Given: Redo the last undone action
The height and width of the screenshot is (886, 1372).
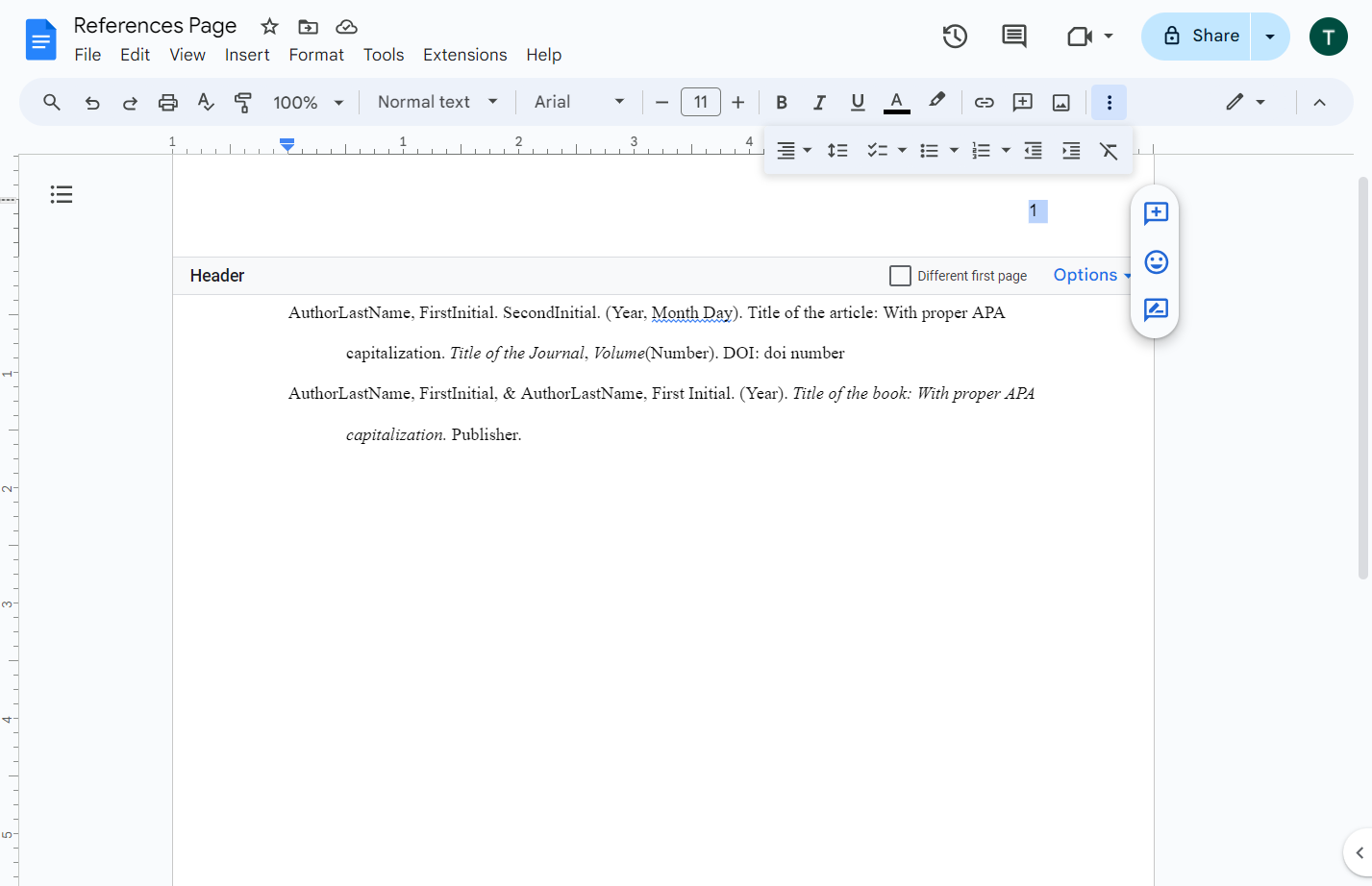Looking at the screenshot, I should pyautogui.click(x=130, y=102).
